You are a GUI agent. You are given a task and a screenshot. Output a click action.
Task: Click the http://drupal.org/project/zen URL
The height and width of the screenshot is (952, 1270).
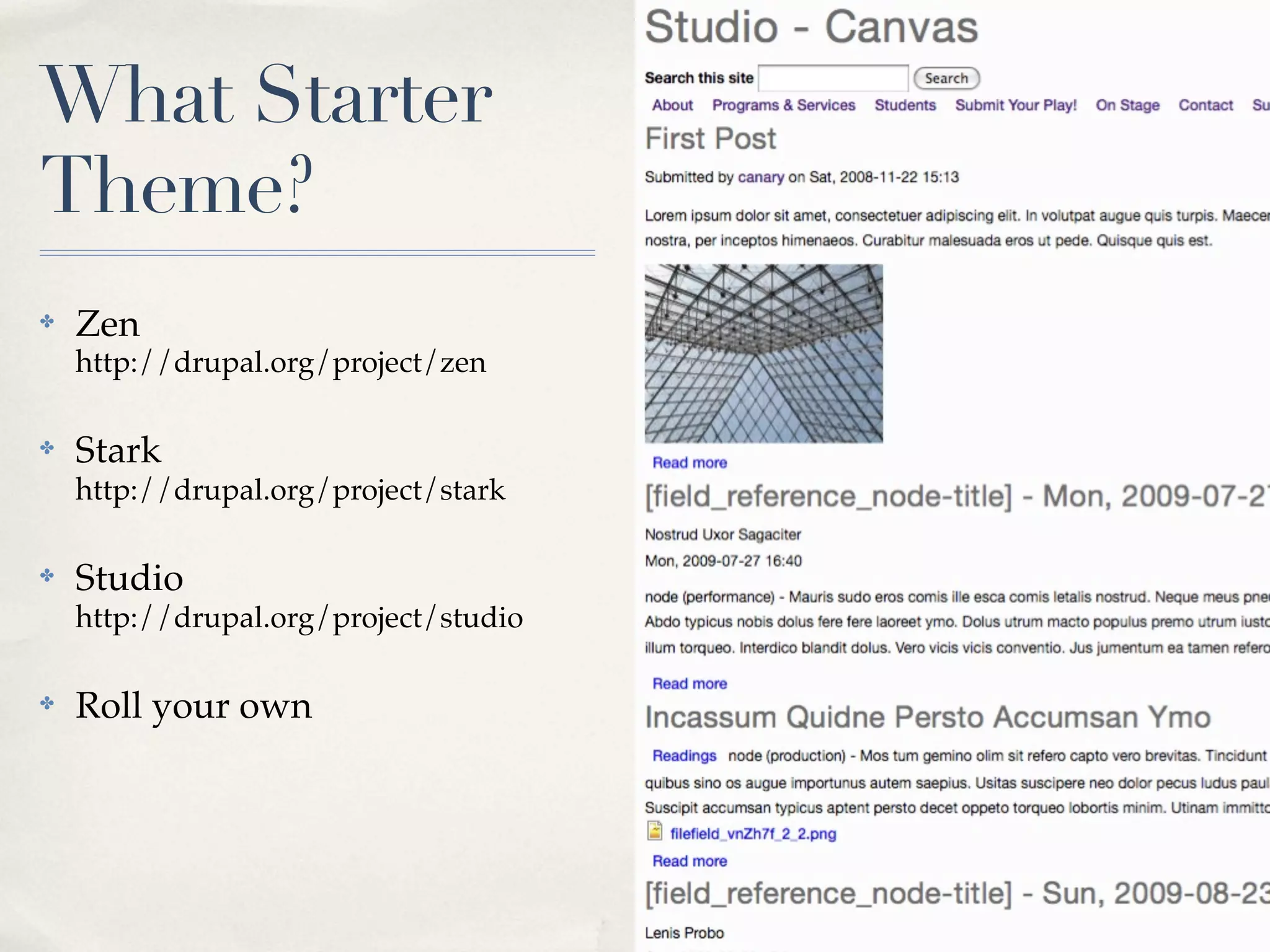point(280,363)
